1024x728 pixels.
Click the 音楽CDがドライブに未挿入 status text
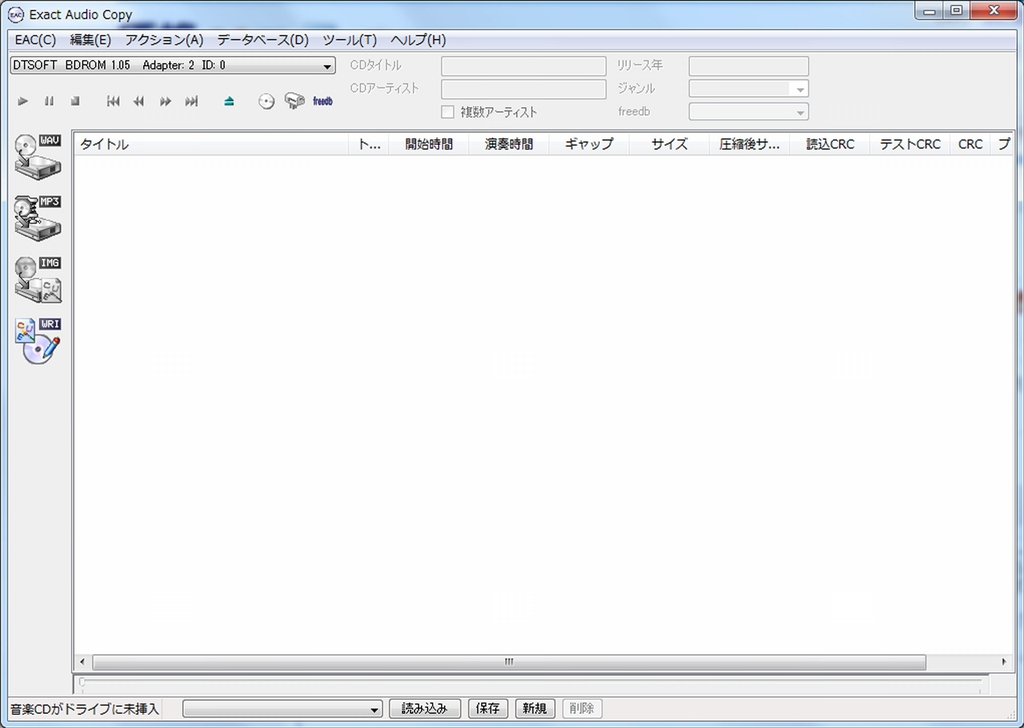85,709
